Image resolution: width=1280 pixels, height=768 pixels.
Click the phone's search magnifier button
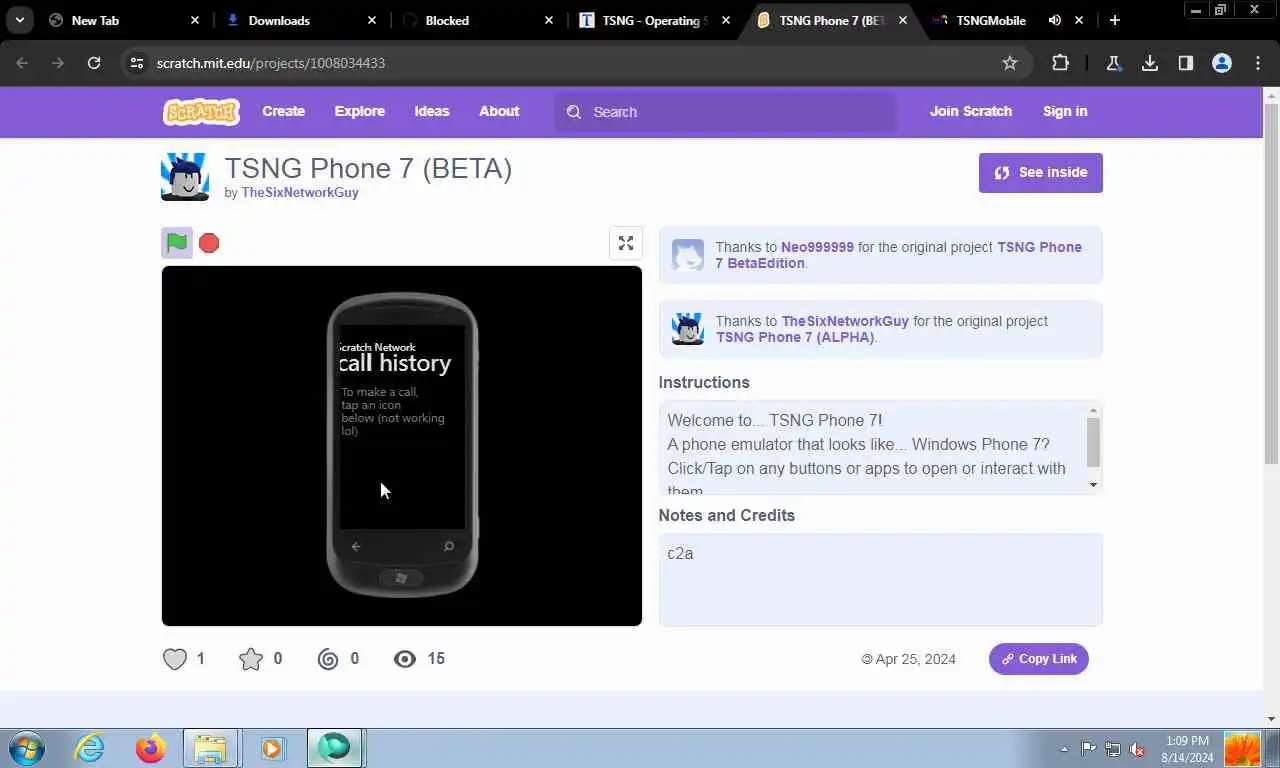pos(448,546)
